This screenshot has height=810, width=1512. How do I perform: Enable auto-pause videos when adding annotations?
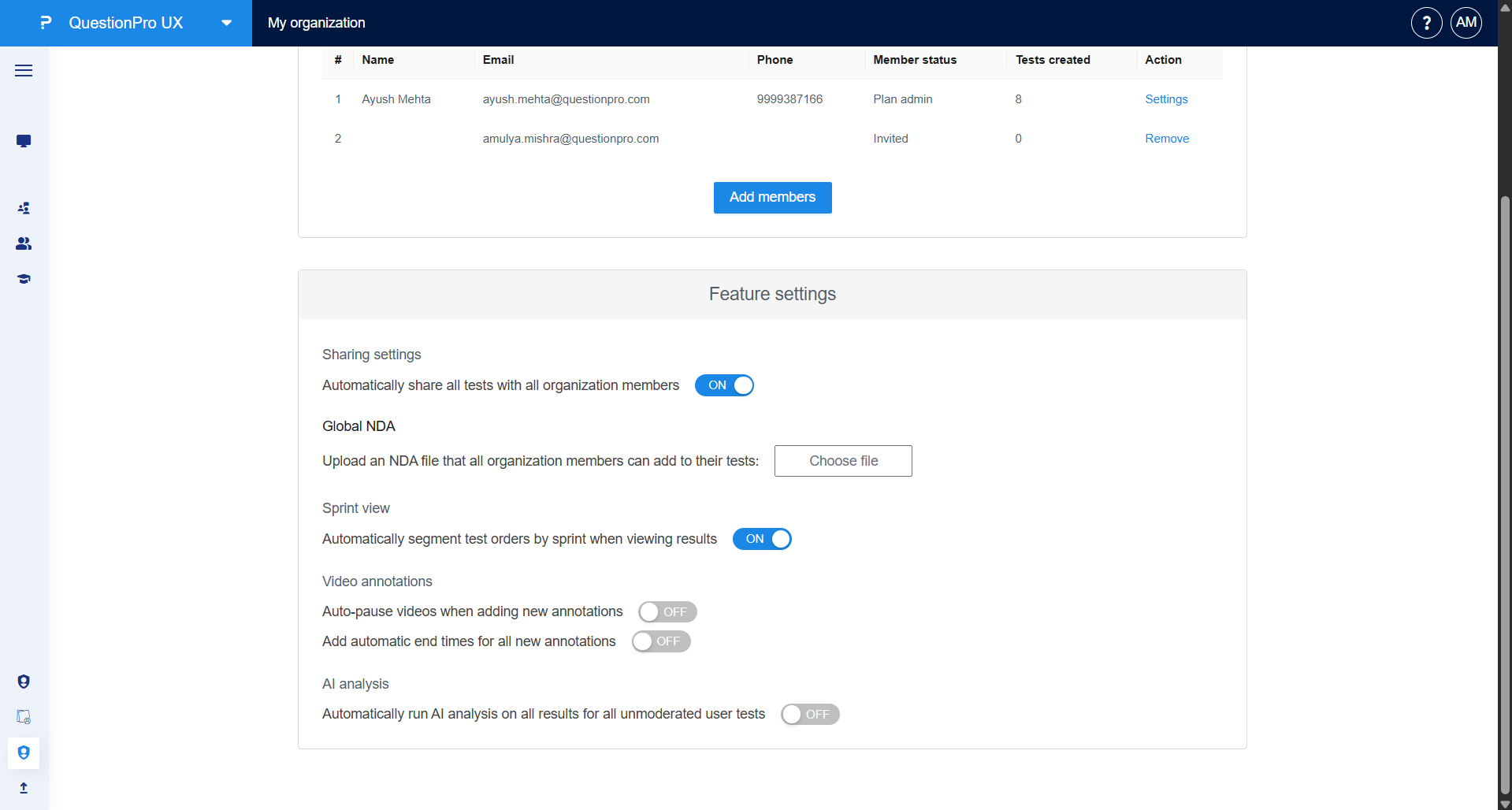667,611
